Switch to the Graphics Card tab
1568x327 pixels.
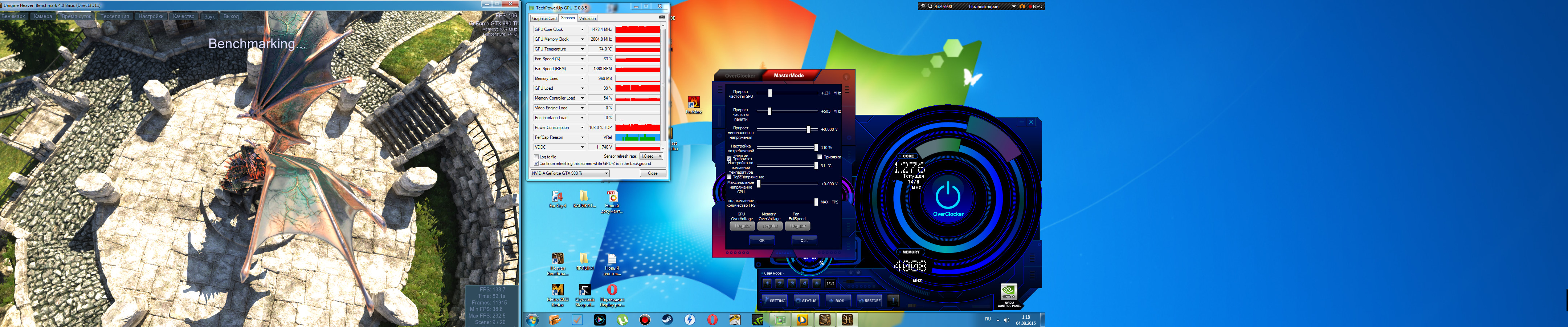pos(544,18)
